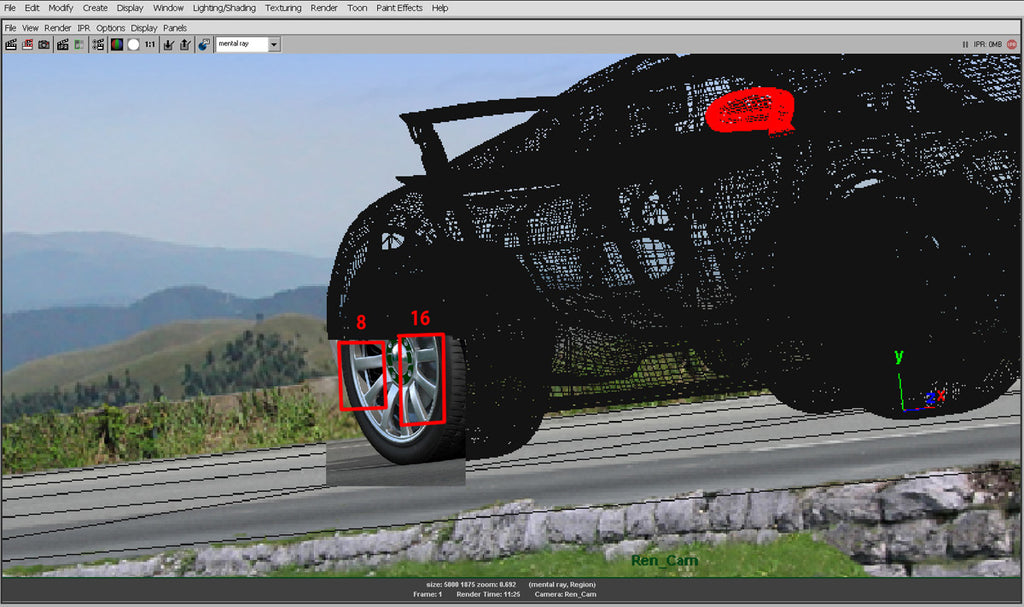The height and width of the screenshot is (607, 1024).
Task: Keep the current image in Render View
Action: coord(167,44)
